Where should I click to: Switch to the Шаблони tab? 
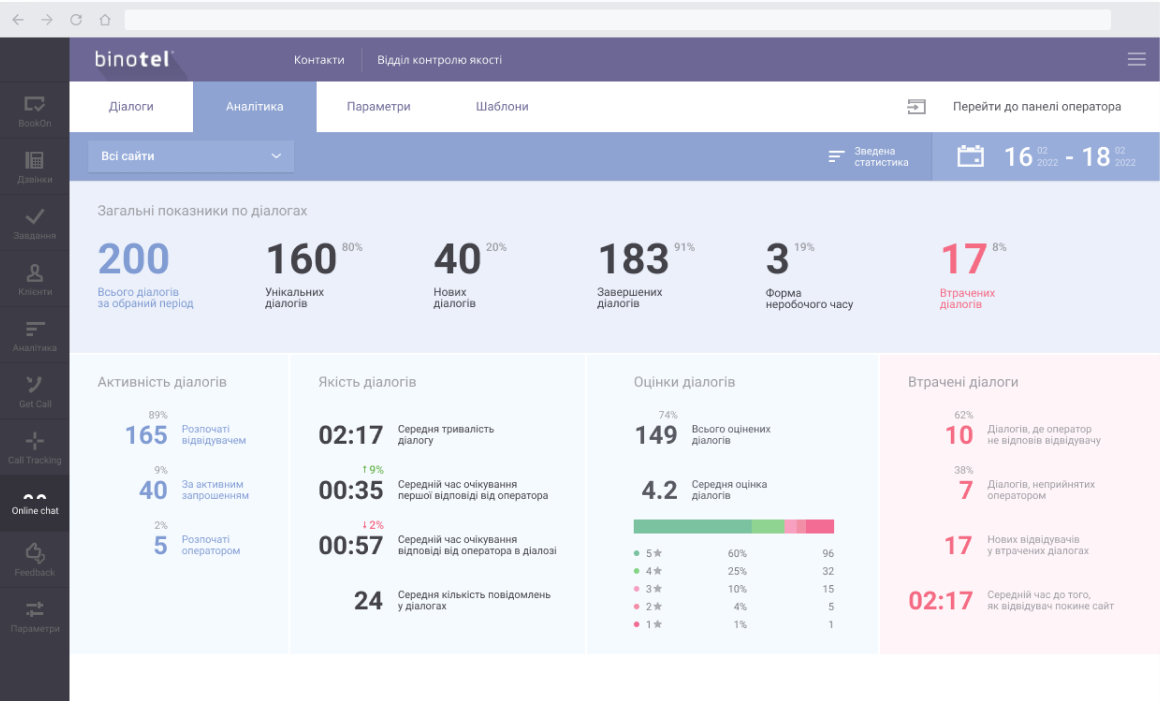click(x=502, y=106)
